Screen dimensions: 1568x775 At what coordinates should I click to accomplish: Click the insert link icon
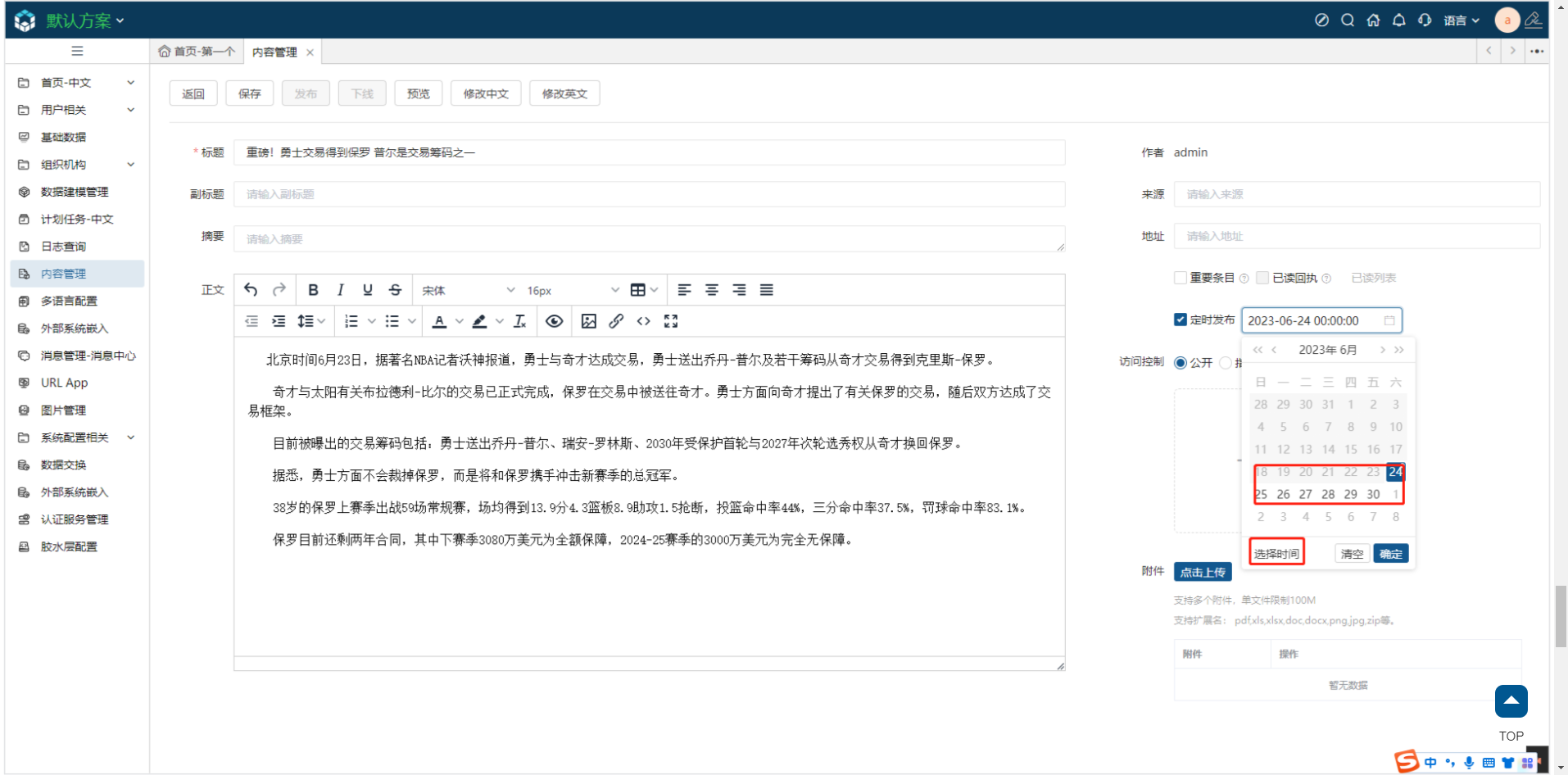616,321
